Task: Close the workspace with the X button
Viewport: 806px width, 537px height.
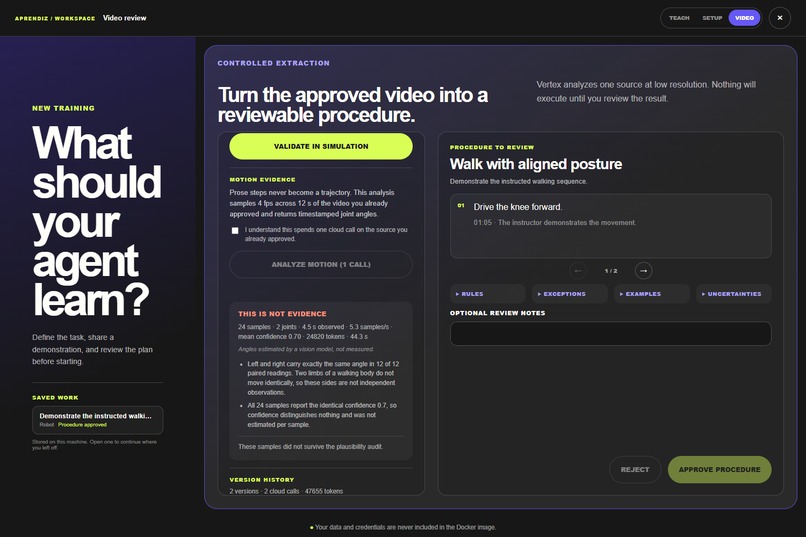Action: [779, 18]
